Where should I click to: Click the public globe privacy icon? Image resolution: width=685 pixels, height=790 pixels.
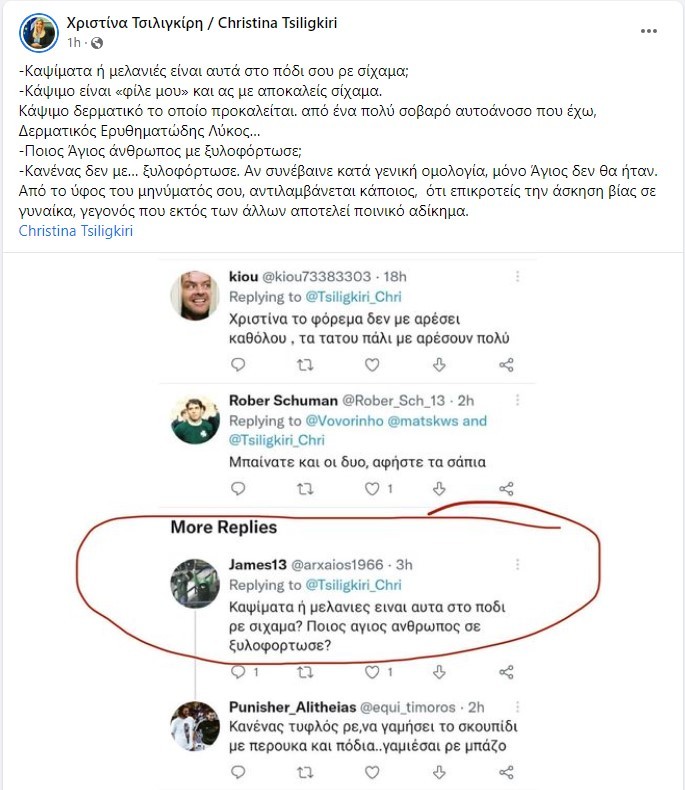[96, 44]
